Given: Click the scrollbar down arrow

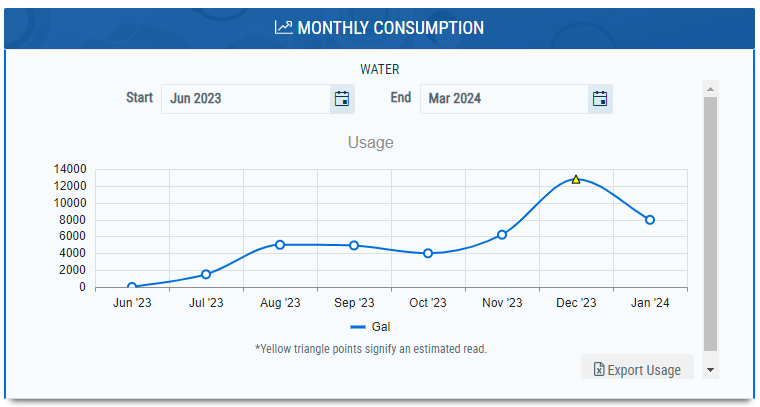Looking at the screenshot, I should (711, 370).
